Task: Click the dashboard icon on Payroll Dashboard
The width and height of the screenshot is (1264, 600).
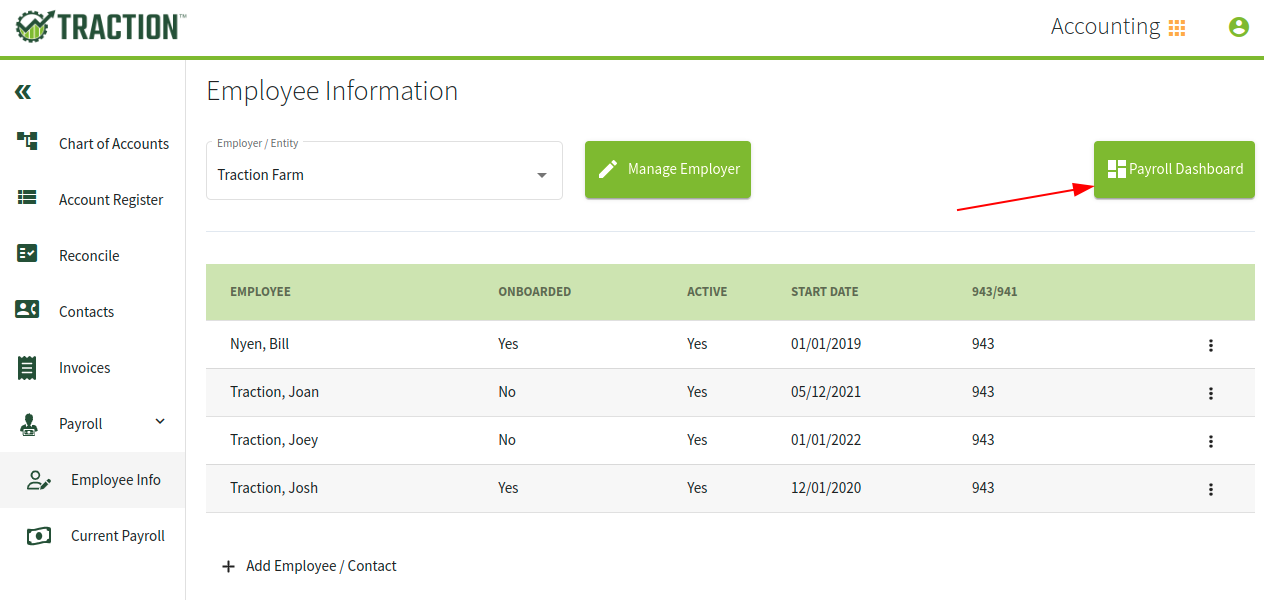Action: (1117, 169)
